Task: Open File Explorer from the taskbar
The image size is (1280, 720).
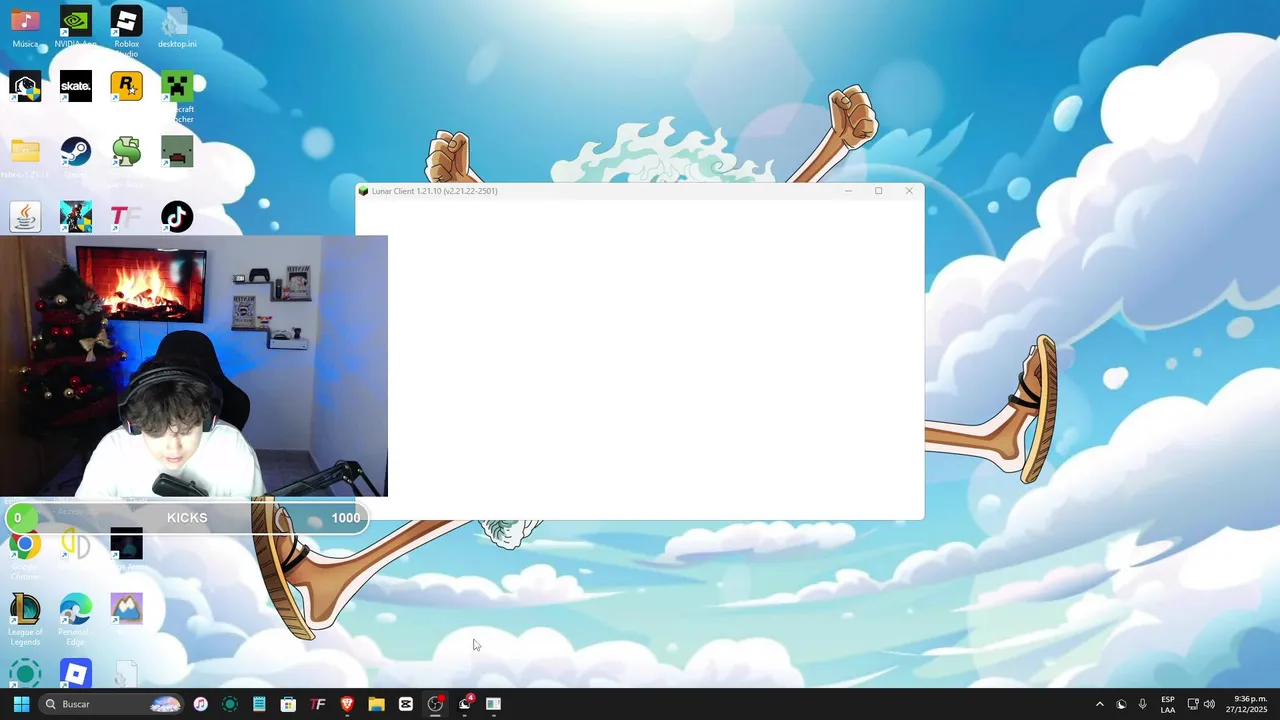Action: [376, 704]
